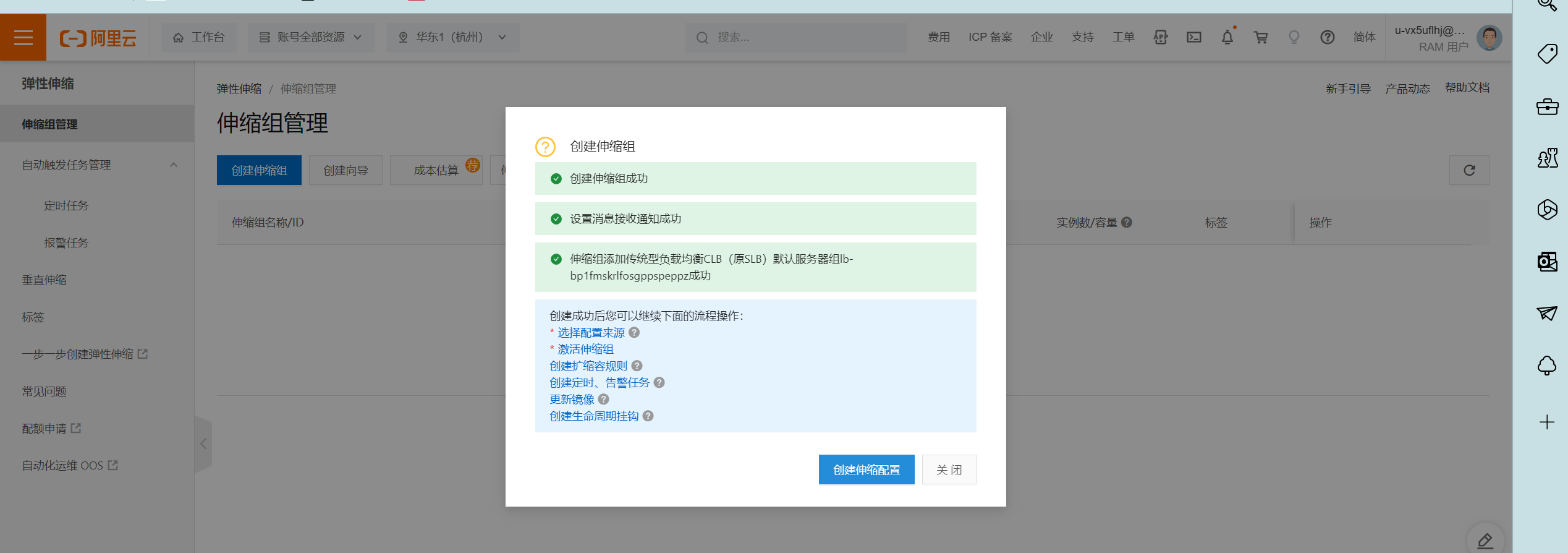
Task: Click the app/API icon in header
Action: (1161, 38)
